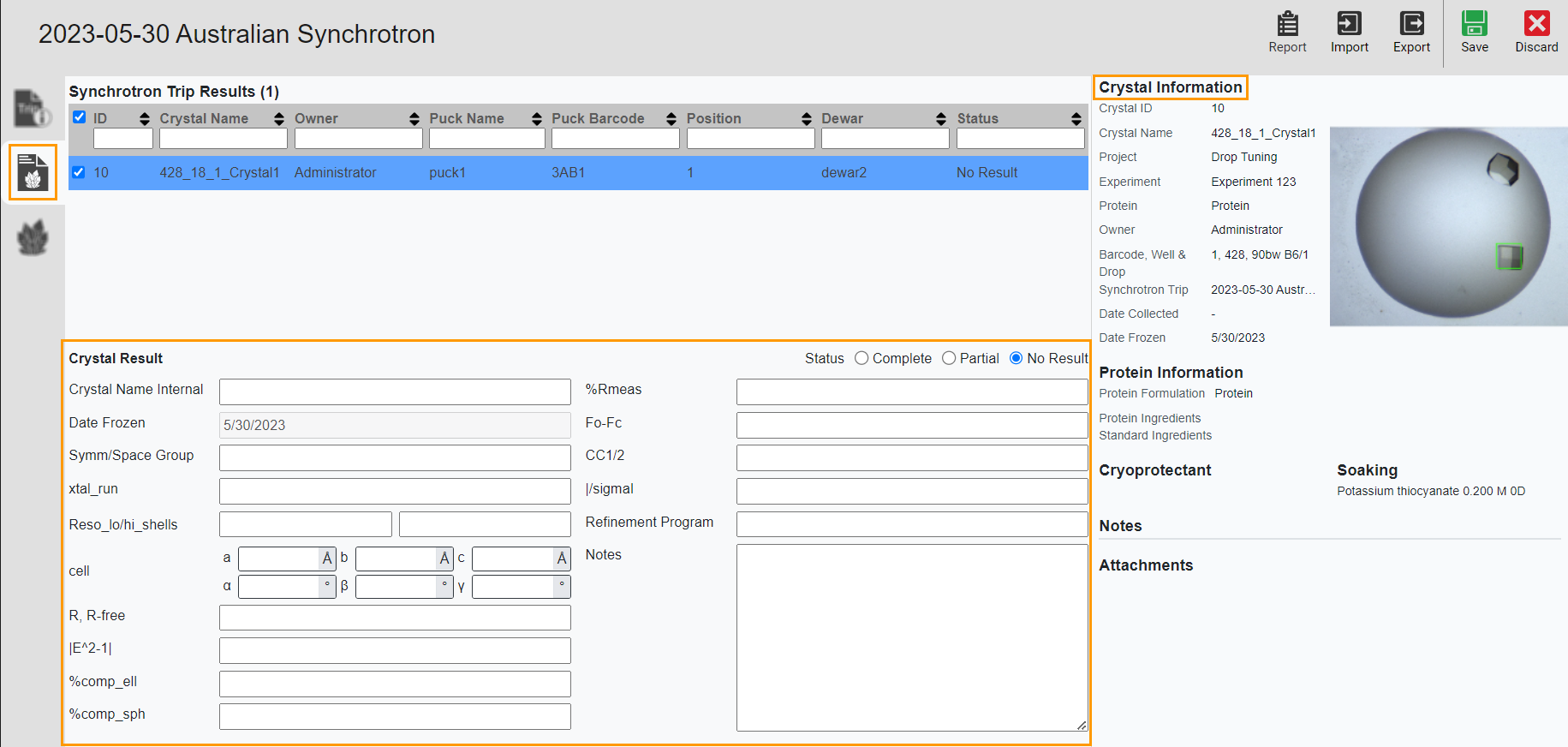Click the Crystal Information panel header
Image resolution: width=1568 pixels, height=747 pixels.
point(1170,87)
